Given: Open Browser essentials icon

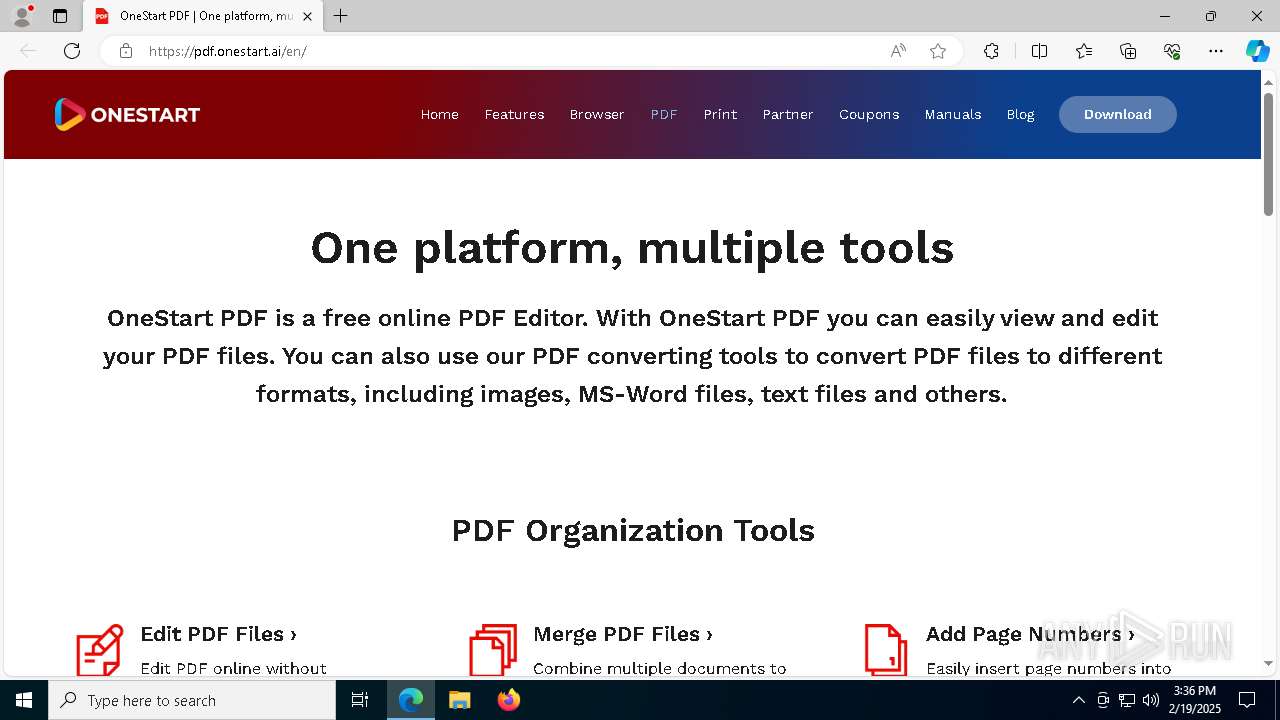Looking at the screenshot, I should (1172, 51).
